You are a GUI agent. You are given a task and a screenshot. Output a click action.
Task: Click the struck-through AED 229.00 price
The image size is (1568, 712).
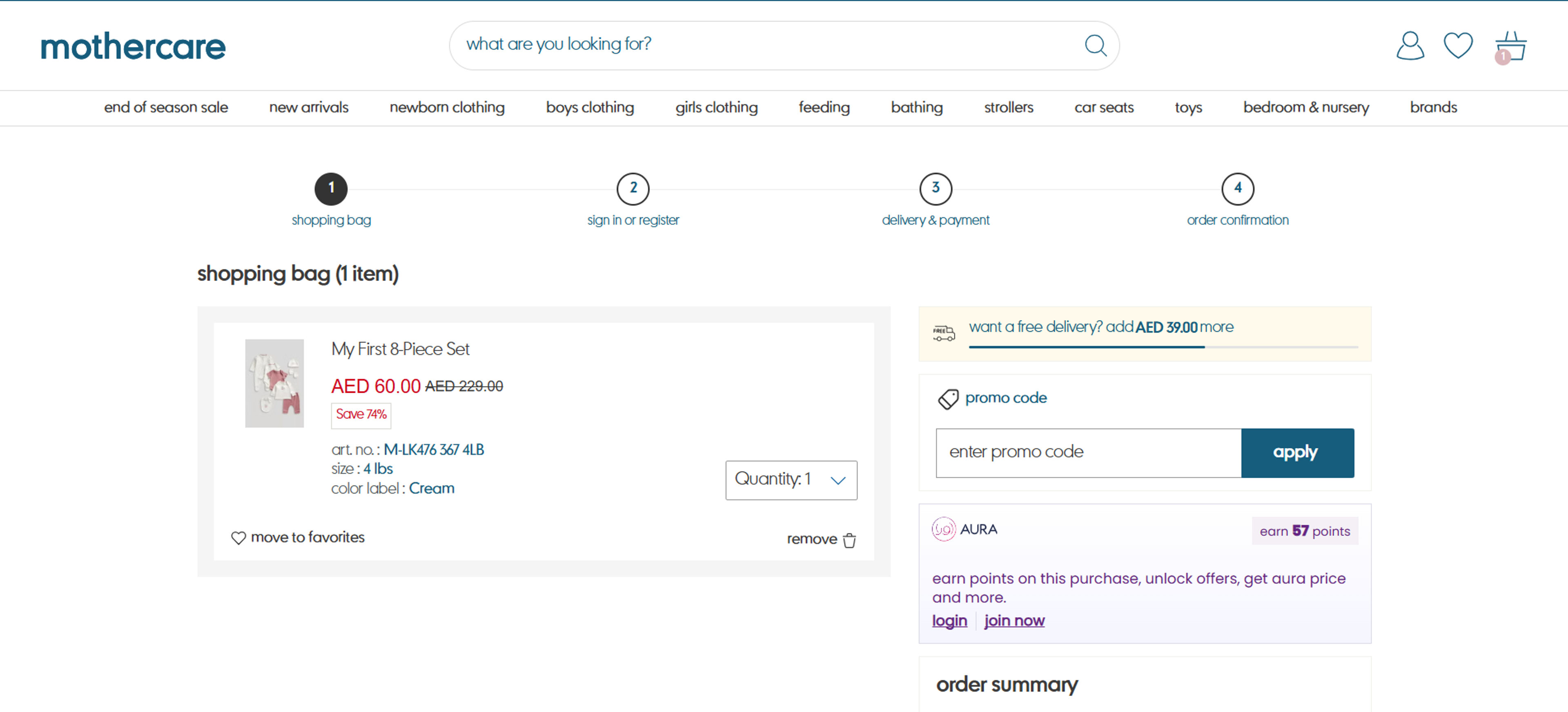click(464, 386)
